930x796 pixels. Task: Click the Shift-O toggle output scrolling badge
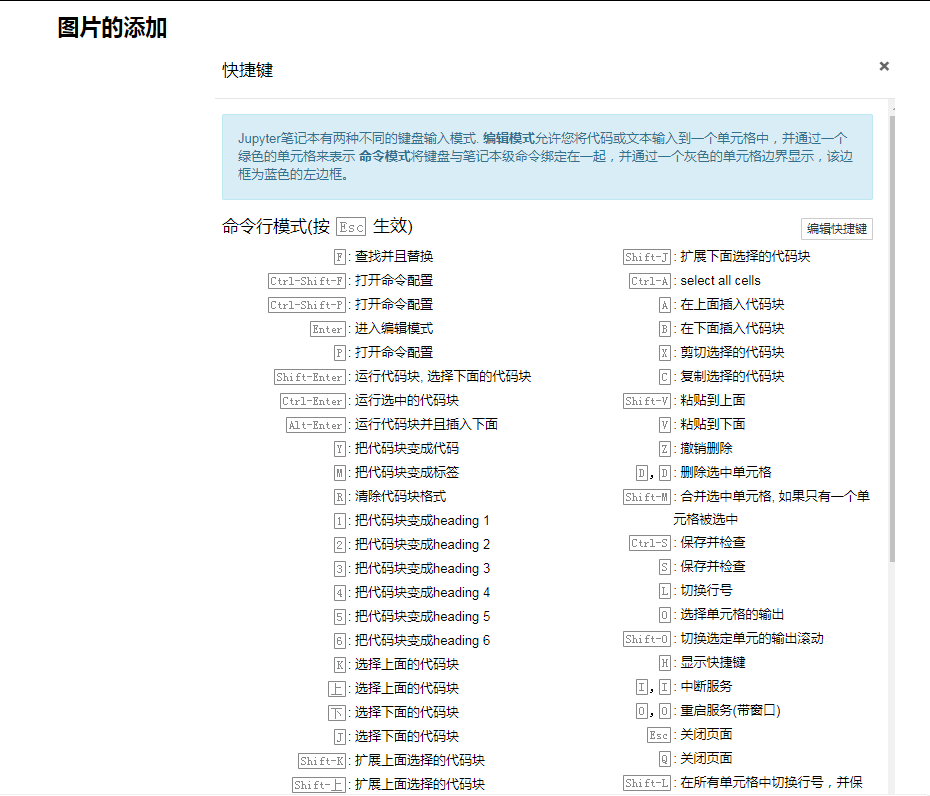click(648, 638)
